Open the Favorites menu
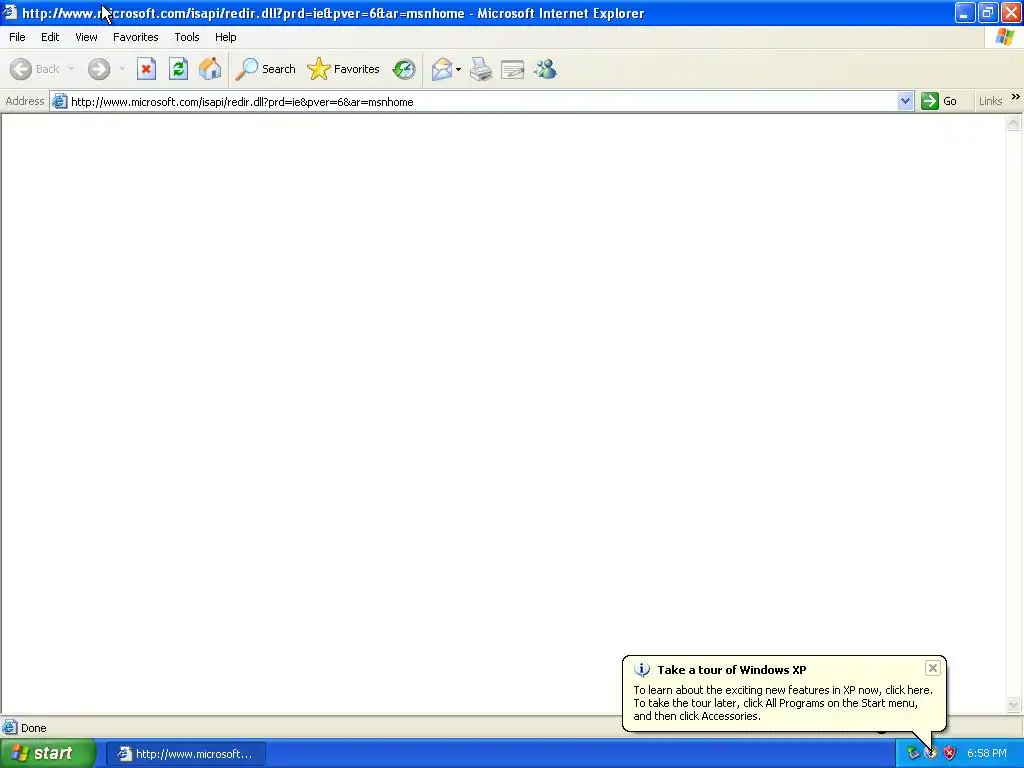Viewport: 1024px width, 768px height. pos(136,37)
